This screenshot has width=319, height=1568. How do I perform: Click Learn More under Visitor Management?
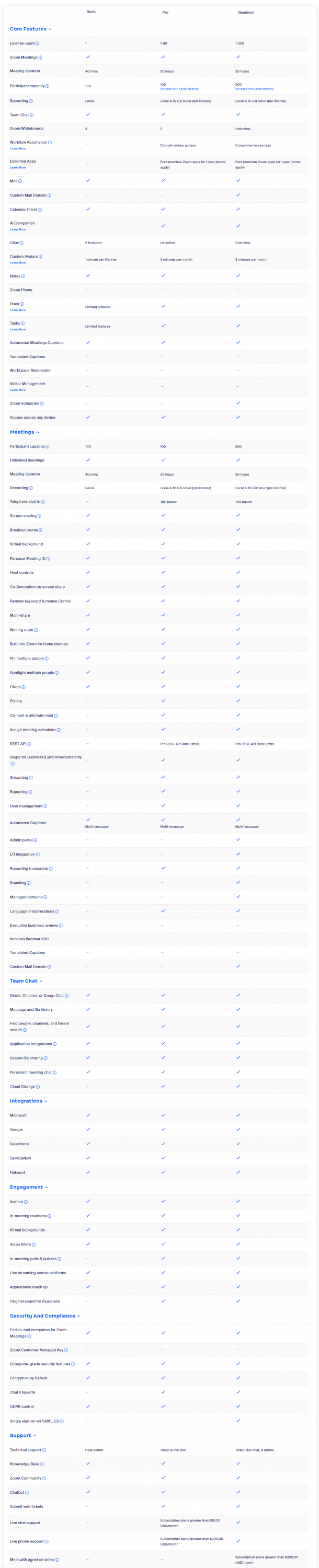(18, 390)
